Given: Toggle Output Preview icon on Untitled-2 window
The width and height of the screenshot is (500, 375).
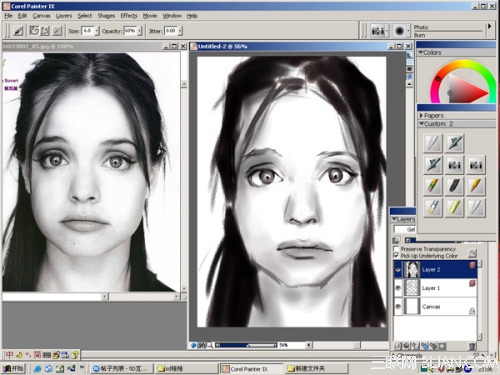Looking at the screenshot, I should tap(410, 69).
